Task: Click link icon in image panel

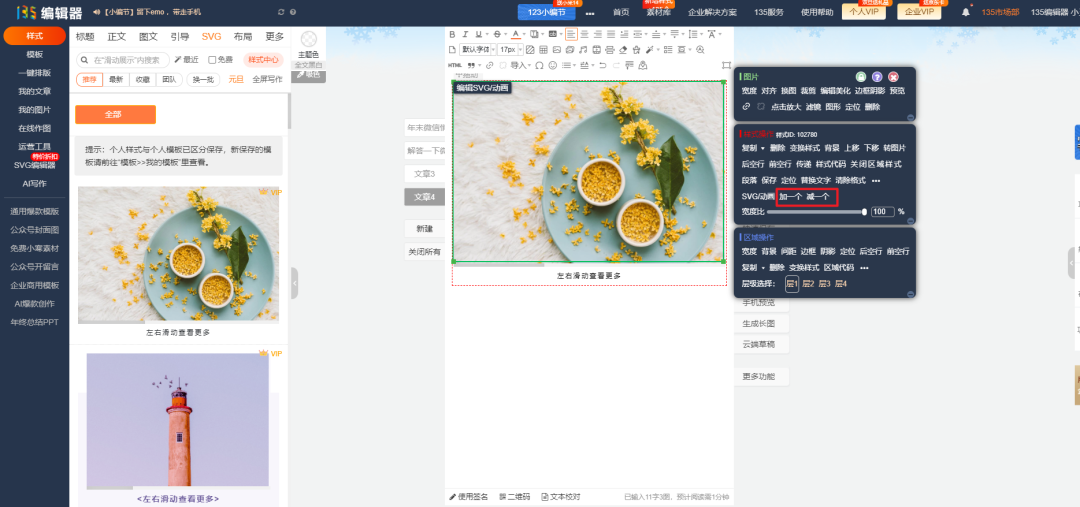Action: click(746, 107)
